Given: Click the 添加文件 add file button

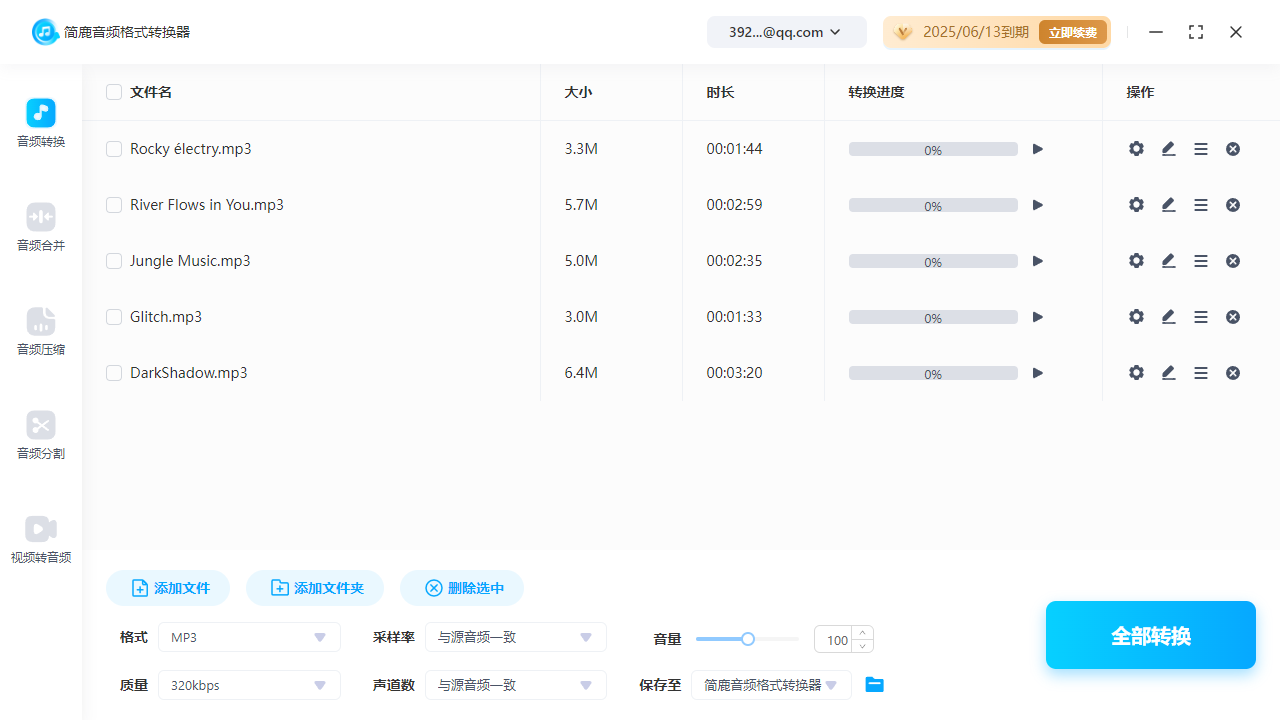Looking at the screenshot, I should [x=168, y=588].
